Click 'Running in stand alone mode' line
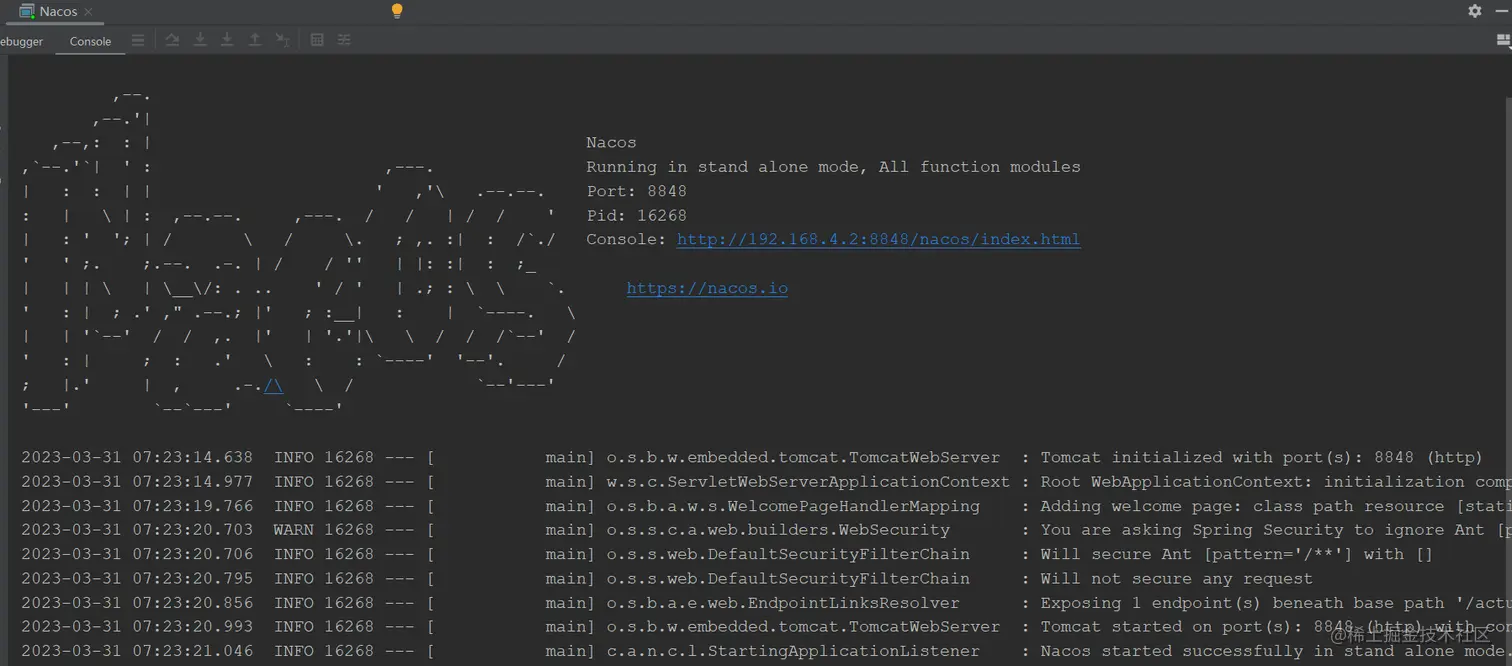This screenshot has width=1512, height=666. click(x=833, y=168)
